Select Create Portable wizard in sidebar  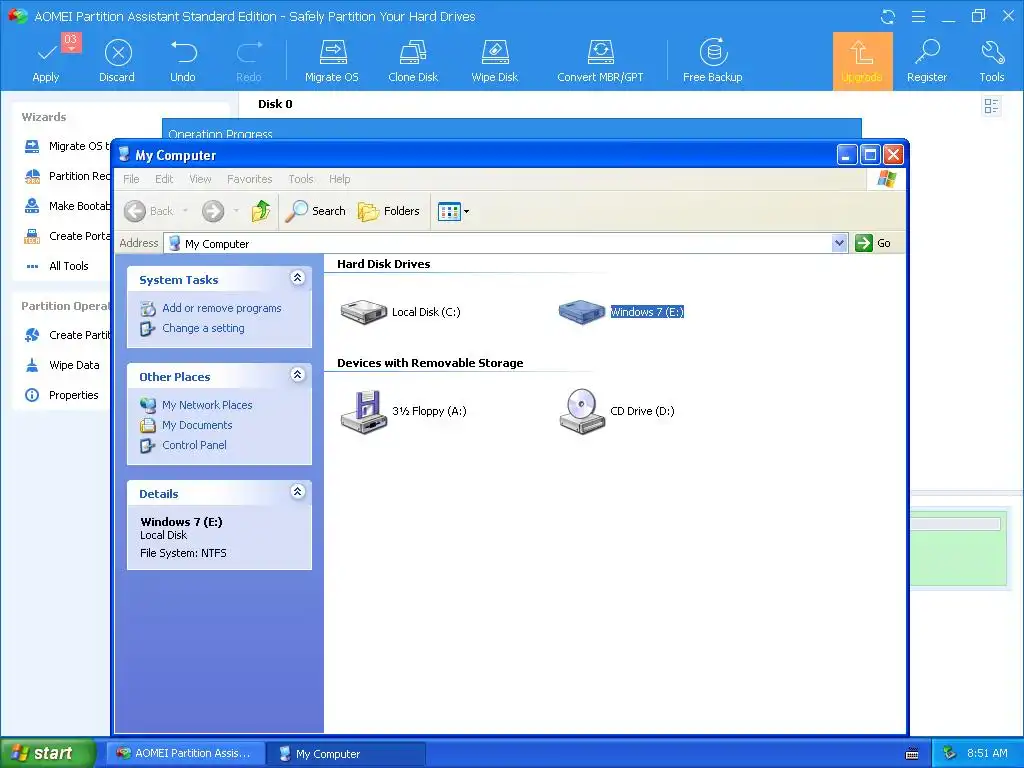pyautogui.click(x=67, y=236)
